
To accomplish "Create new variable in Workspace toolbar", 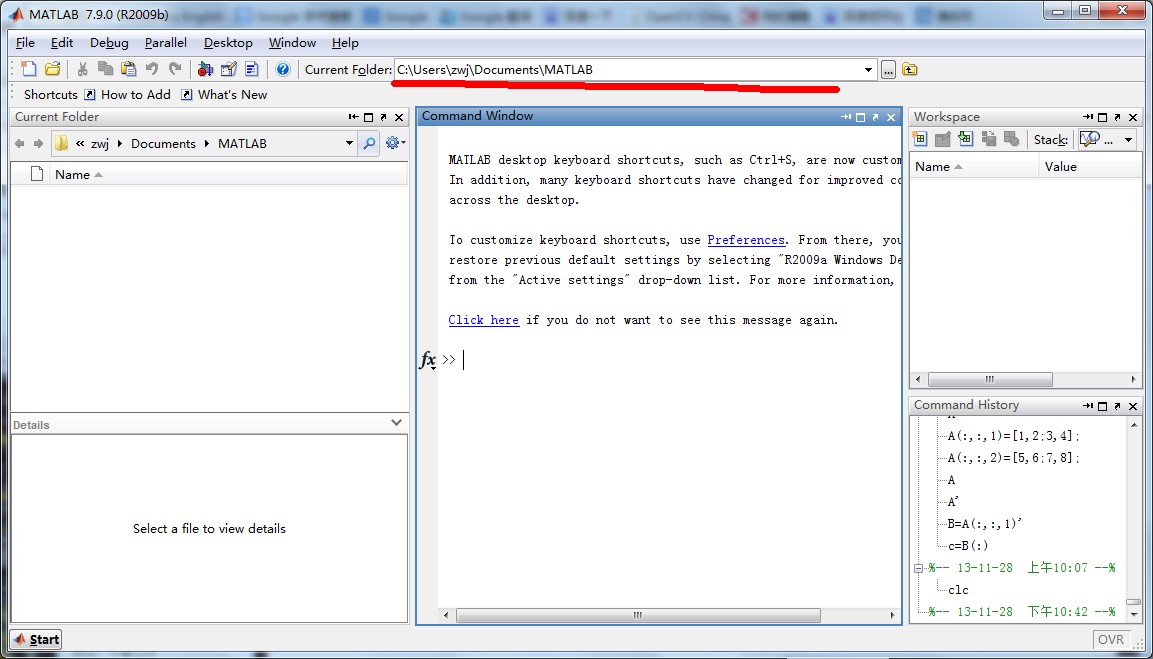I will click(x=920, y=139).
